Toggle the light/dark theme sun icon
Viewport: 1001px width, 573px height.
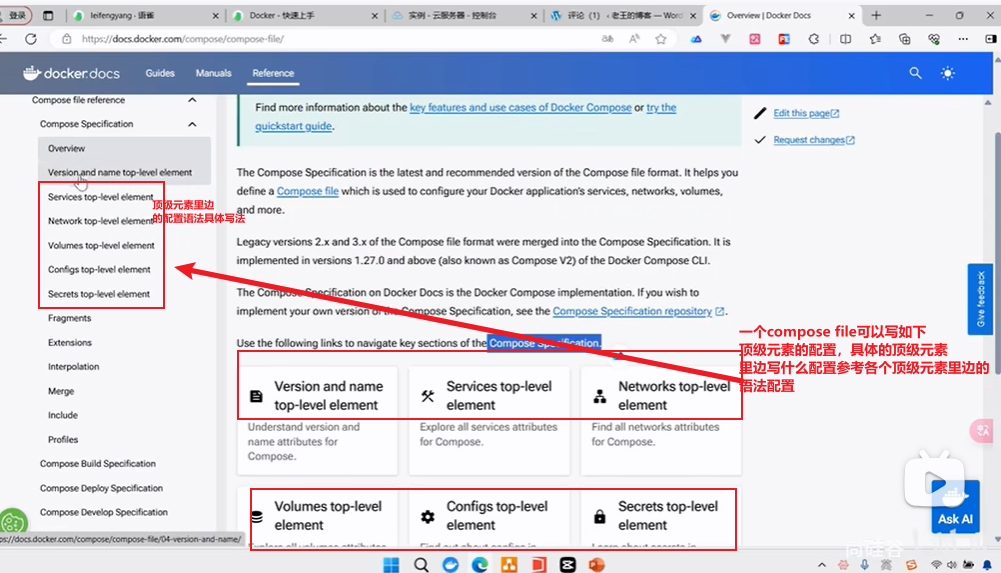click(x=947, y=73)
